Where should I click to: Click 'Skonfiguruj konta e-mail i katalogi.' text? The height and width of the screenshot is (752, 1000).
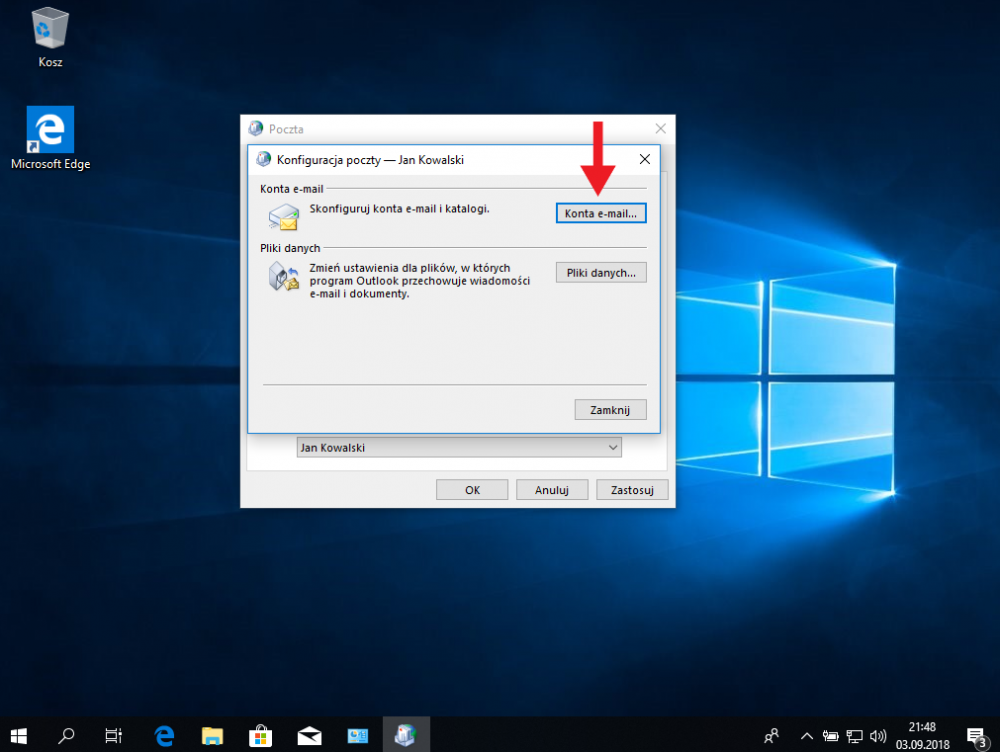tap(399, 209)
